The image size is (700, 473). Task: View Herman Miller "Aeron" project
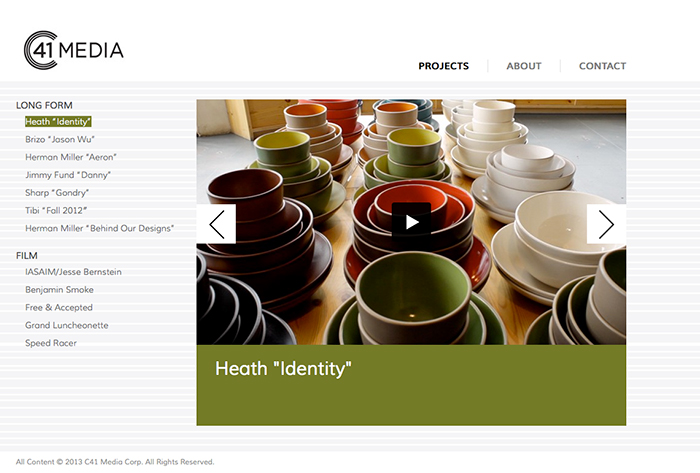[71, 157]
